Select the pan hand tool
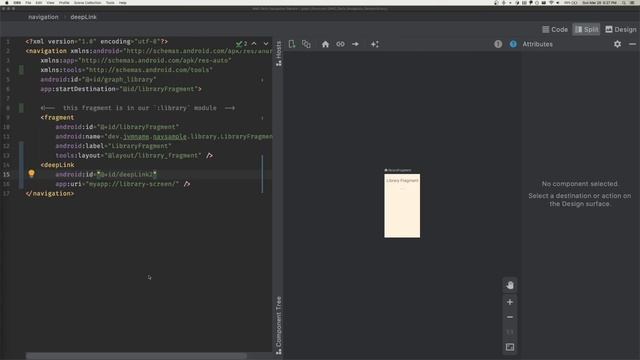 510,285
